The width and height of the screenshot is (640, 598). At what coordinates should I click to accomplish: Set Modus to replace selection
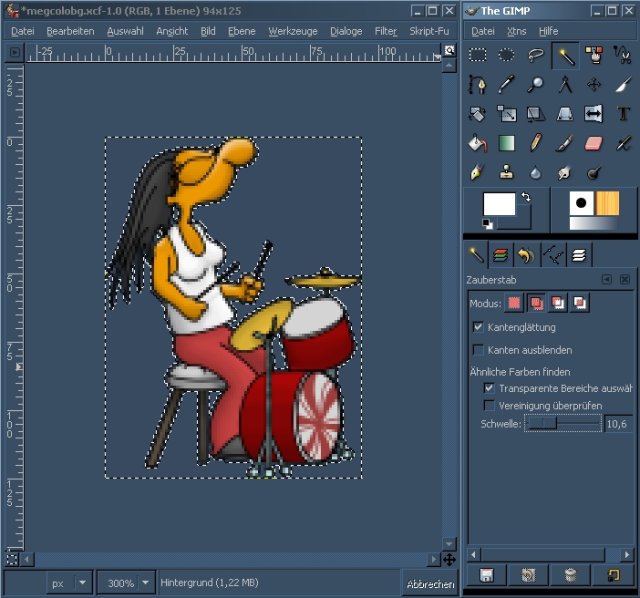point(514,303)
